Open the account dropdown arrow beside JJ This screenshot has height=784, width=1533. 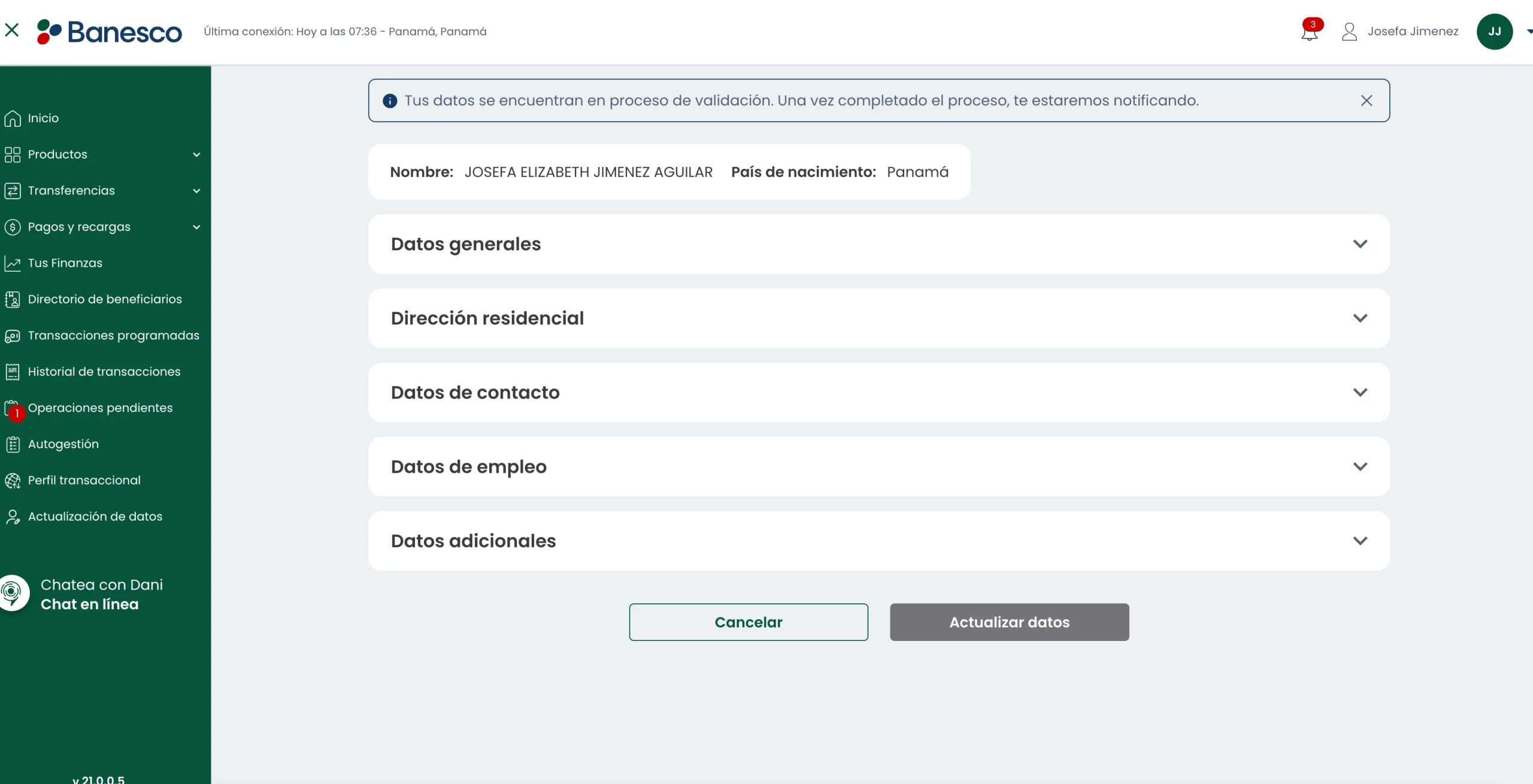pyautogui.click(x=1529, y=32)
